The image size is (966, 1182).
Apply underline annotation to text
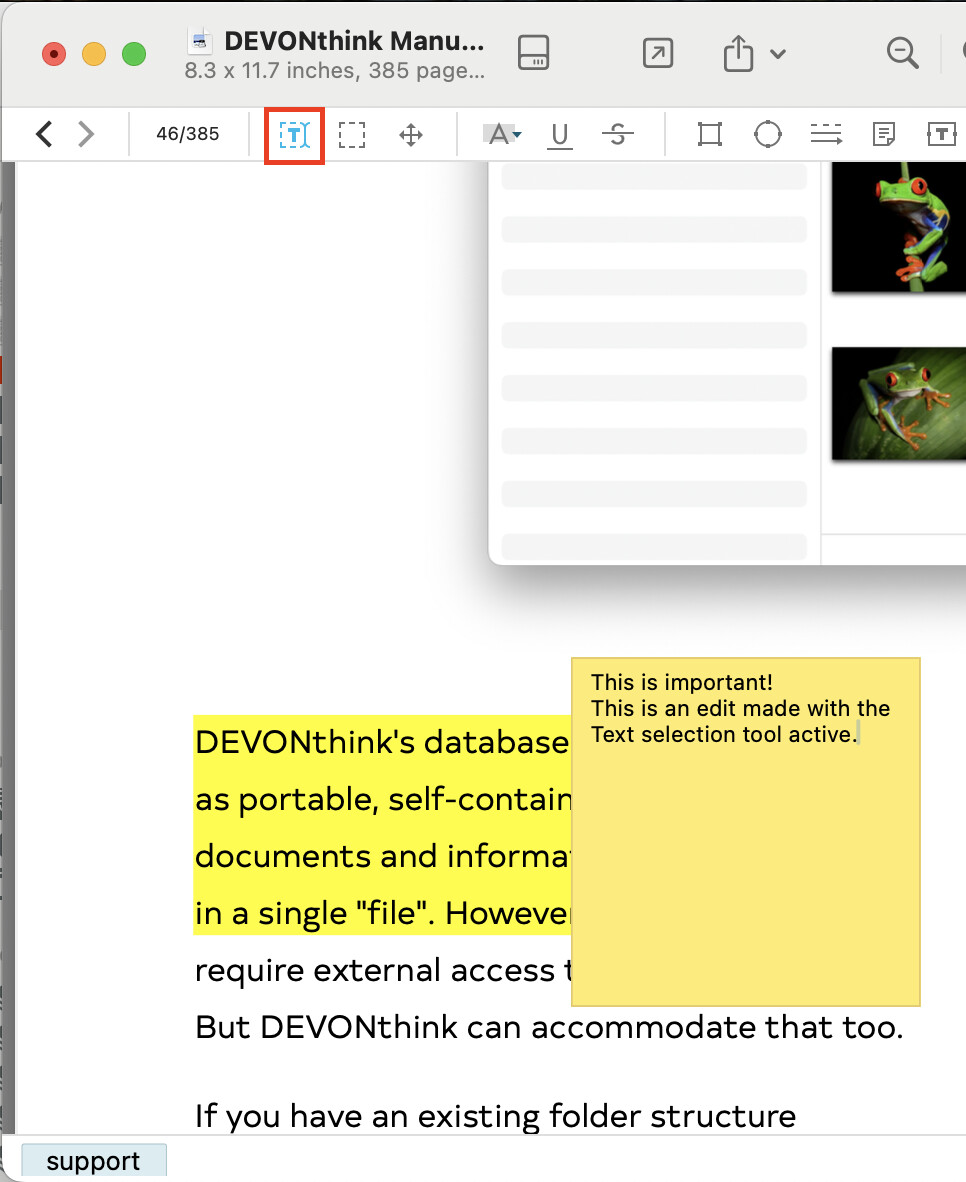(x=560, y=135)
